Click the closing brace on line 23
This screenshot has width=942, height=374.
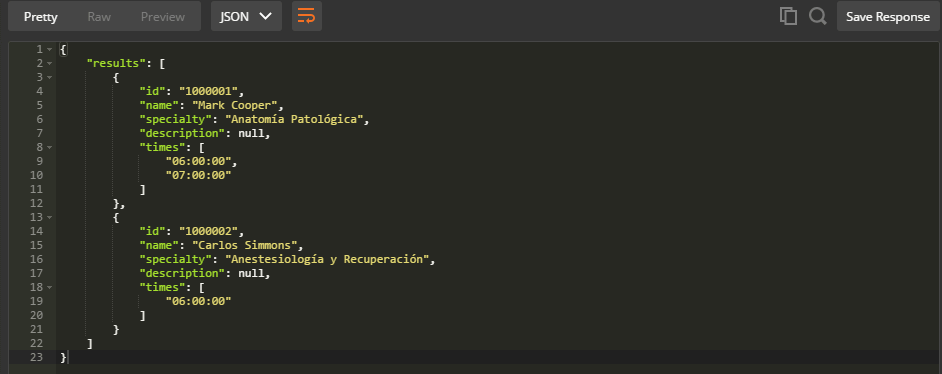point(63,357)
